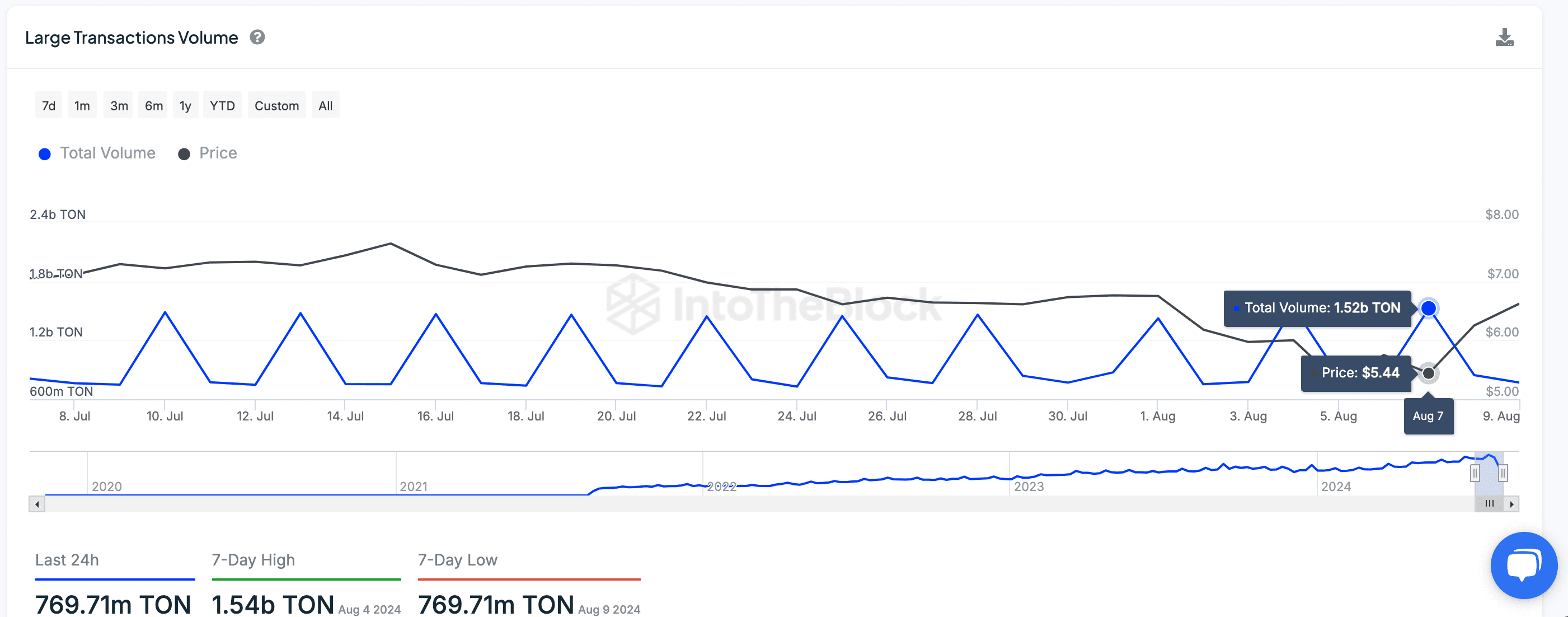Viewport: 1568px width, 617px height.
Task: Toggle the Total Volume series legend
Action: [97, 153]
